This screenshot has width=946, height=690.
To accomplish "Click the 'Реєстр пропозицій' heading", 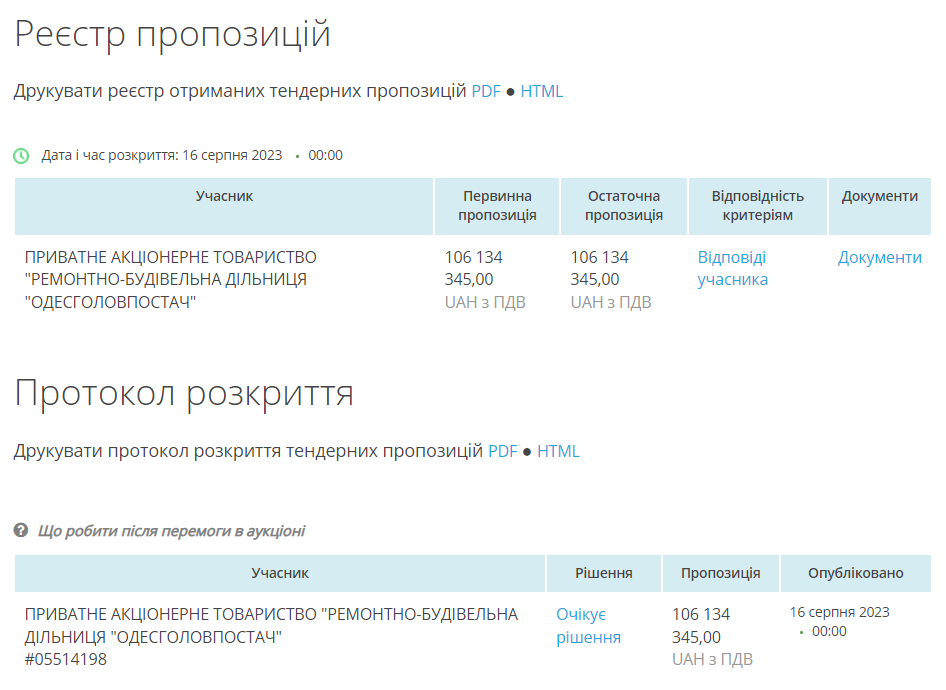I will [x=172, y=35].
